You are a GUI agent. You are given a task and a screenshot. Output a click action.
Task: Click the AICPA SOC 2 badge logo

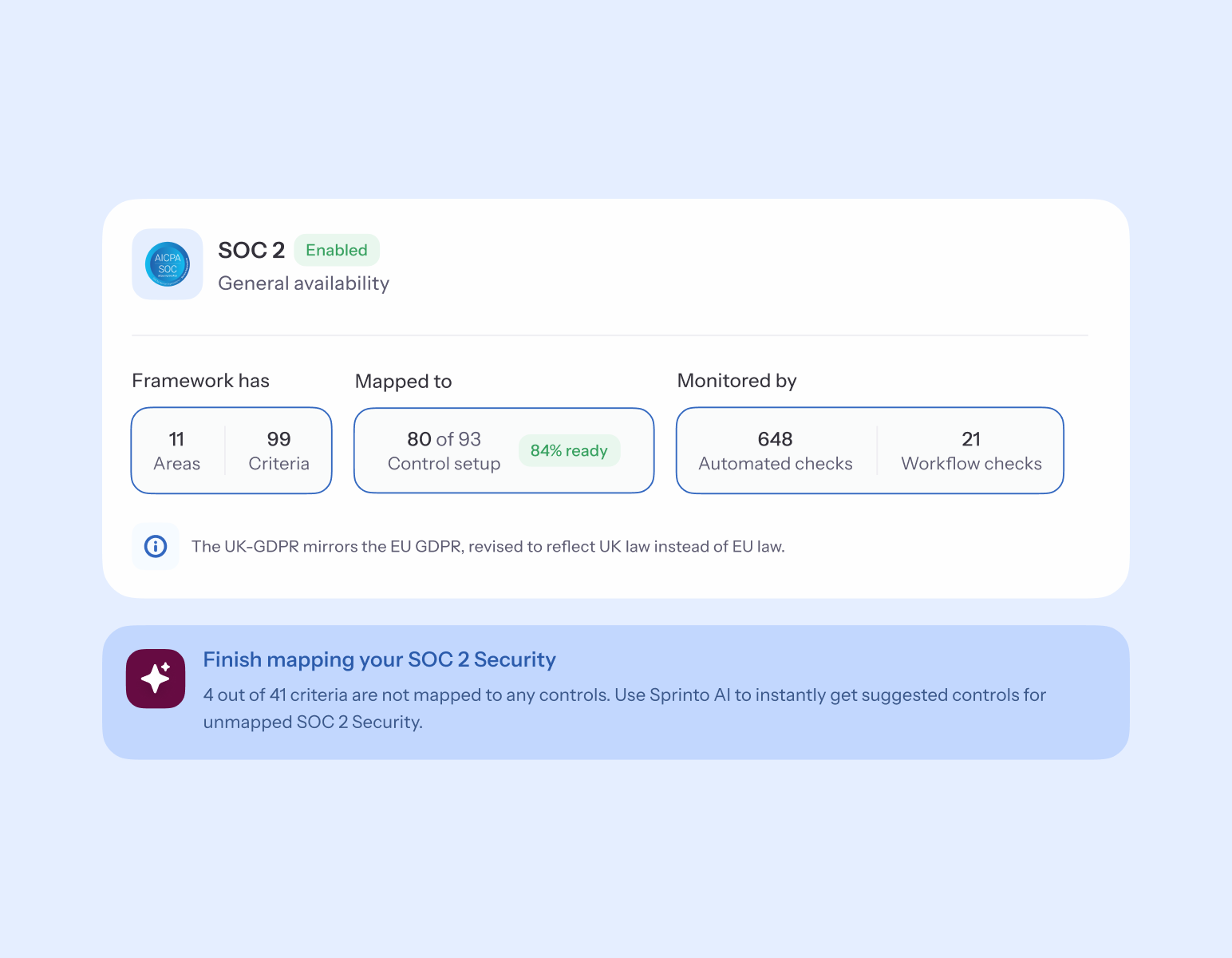tap(168, 264)
